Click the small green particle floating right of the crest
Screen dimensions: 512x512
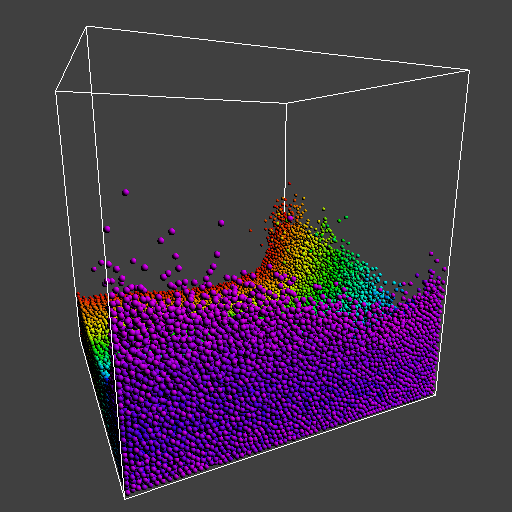[346, 217]
